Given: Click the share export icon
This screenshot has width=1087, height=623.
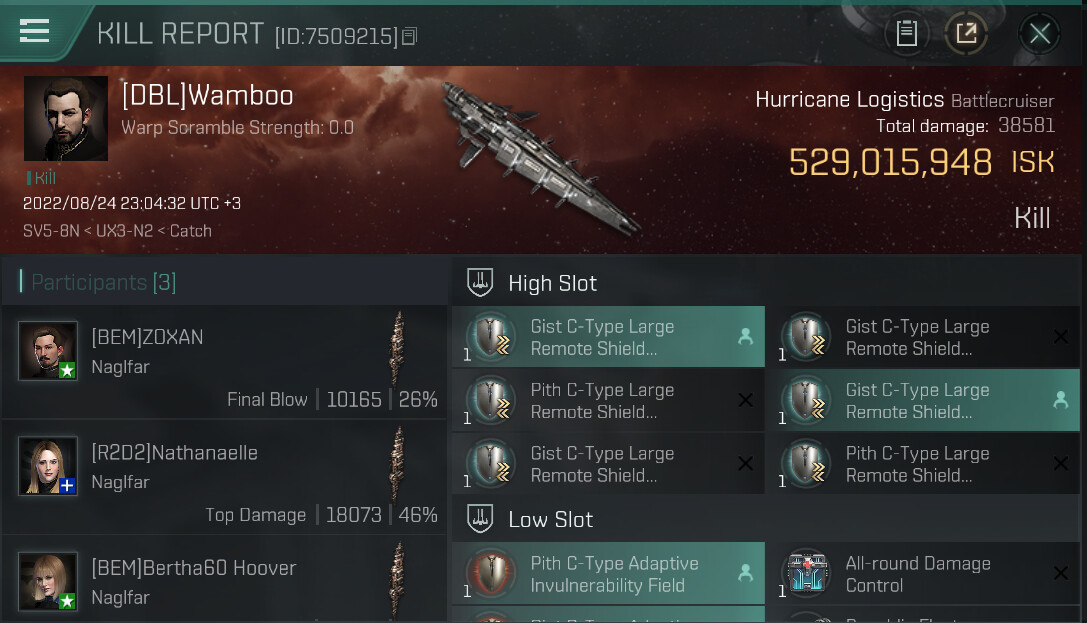Looking at the screenshot, I should pos(966,33).
